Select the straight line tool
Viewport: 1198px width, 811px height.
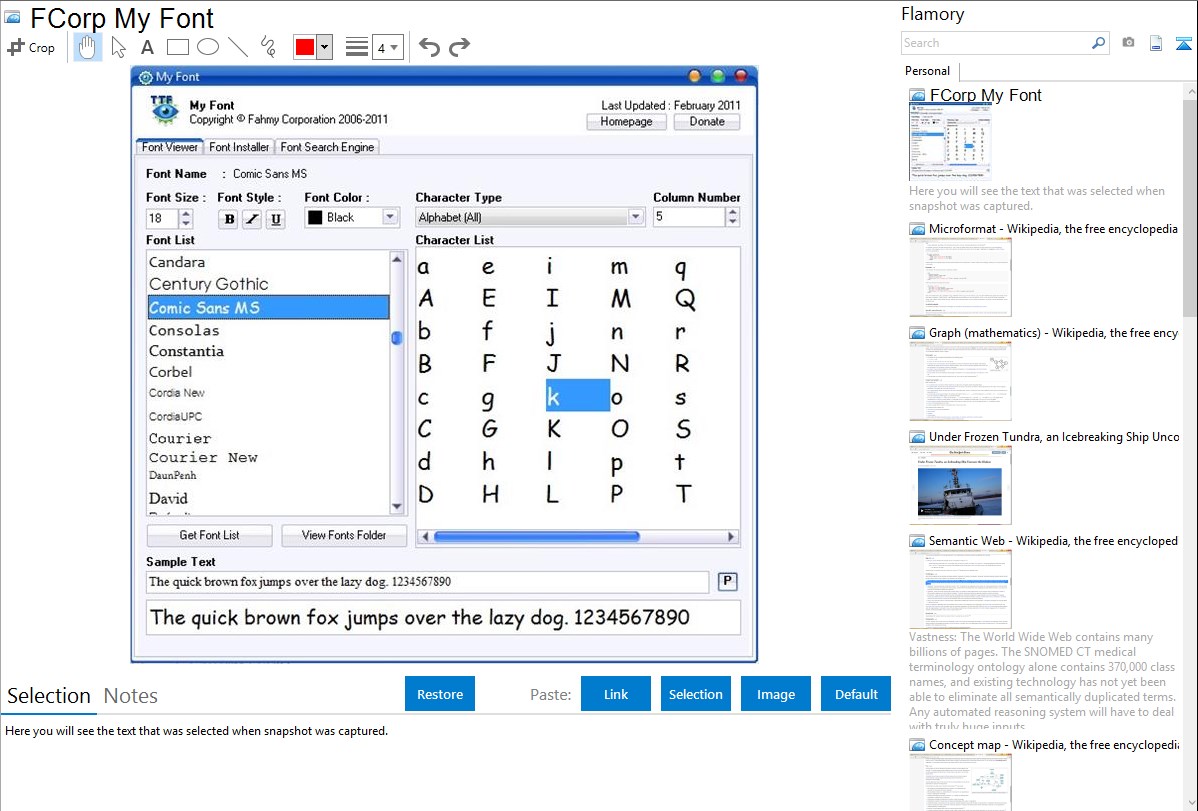[238, 47]
